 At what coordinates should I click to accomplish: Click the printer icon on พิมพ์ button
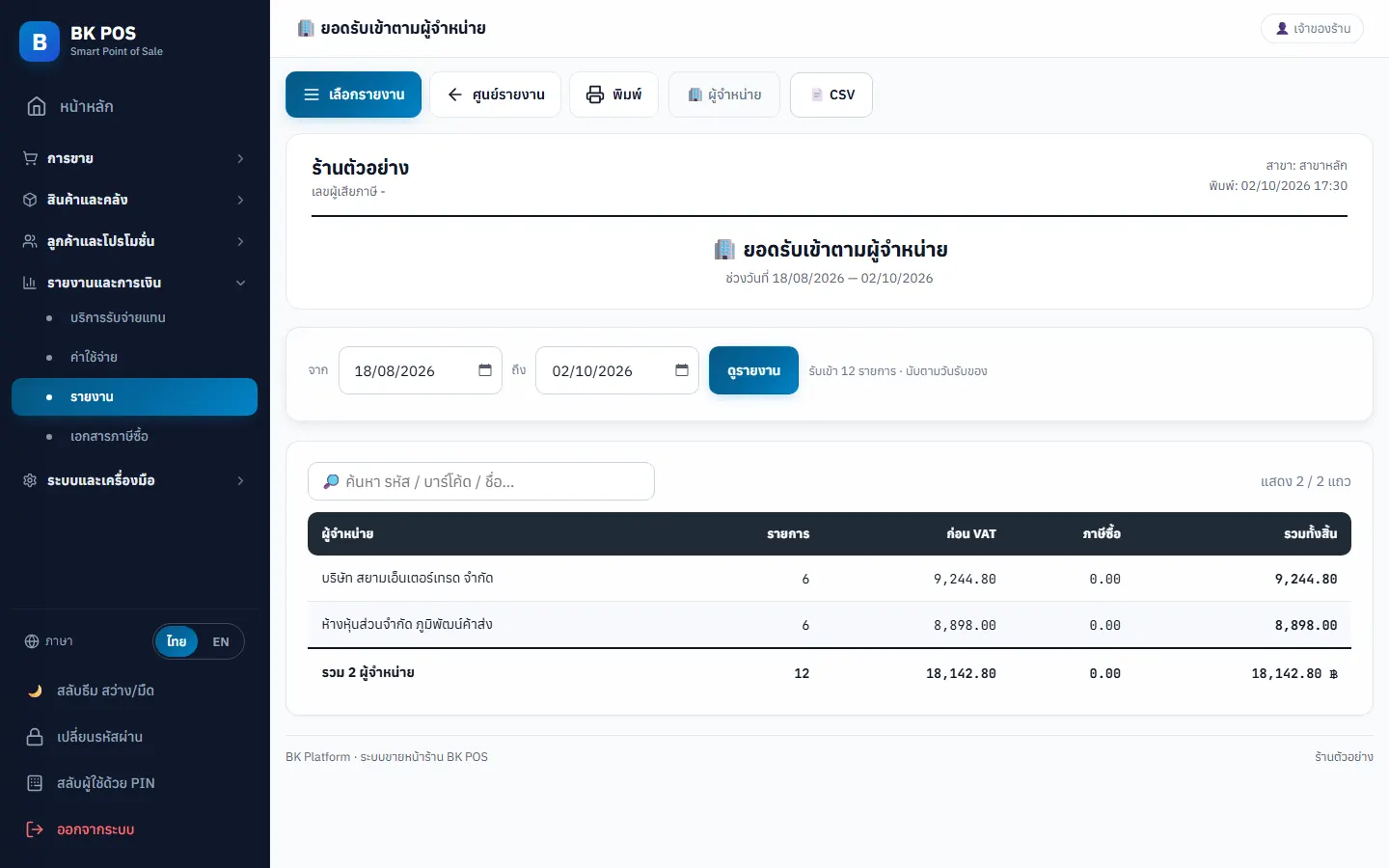pos(595,95)
